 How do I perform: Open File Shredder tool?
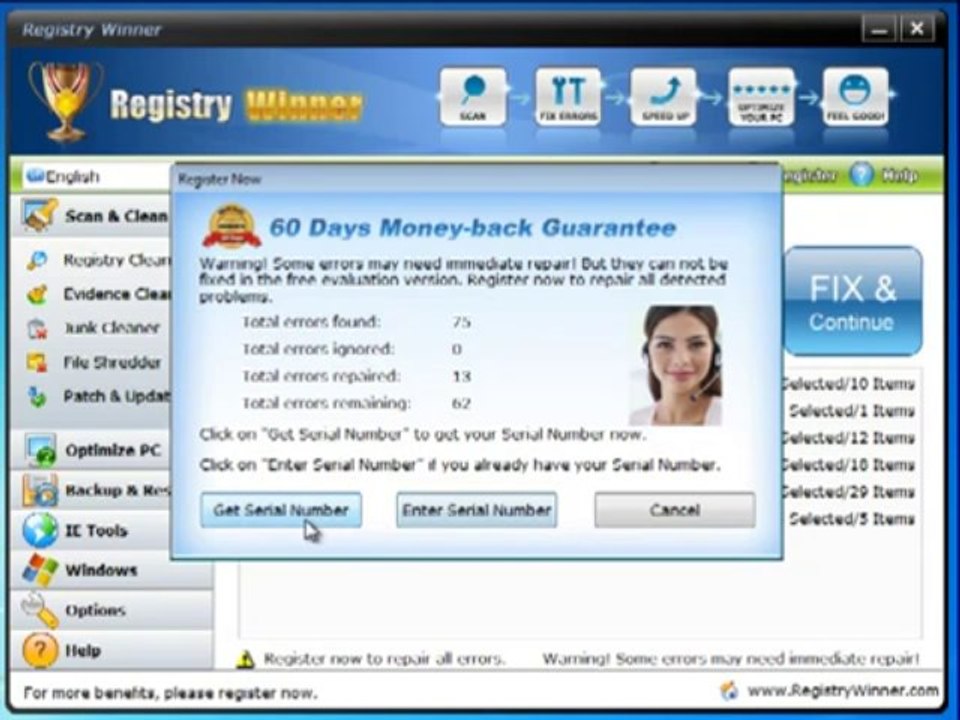click(x=112, y=362)
